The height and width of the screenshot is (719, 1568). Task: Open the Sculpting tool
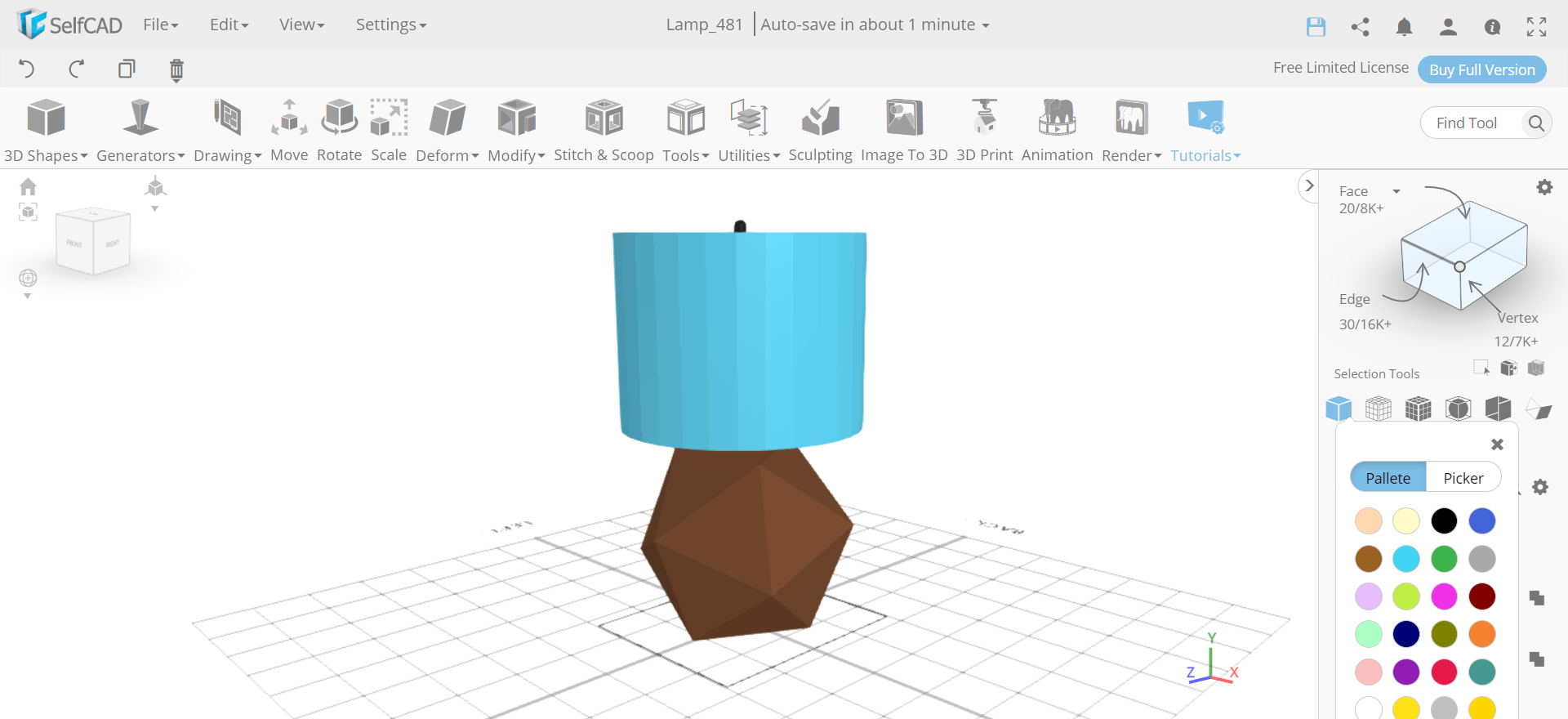(820, 131)
